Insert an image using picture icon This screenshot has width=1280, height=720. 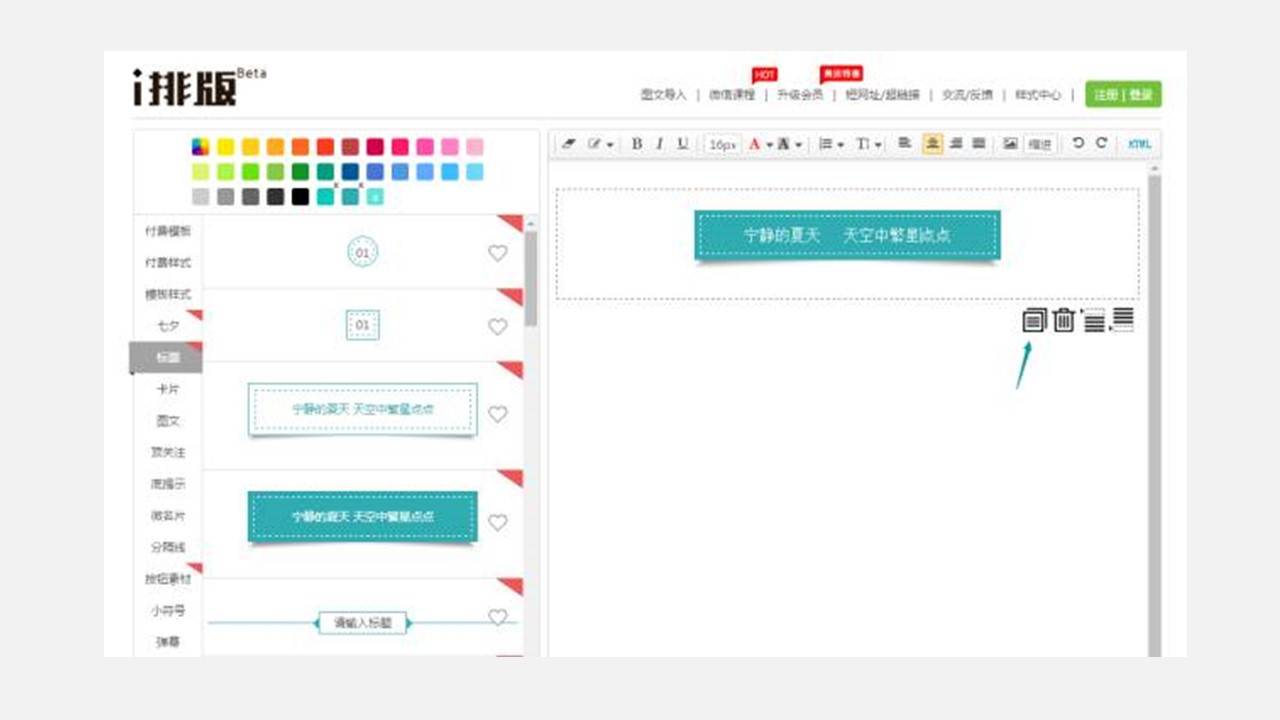click(1010, 143)
